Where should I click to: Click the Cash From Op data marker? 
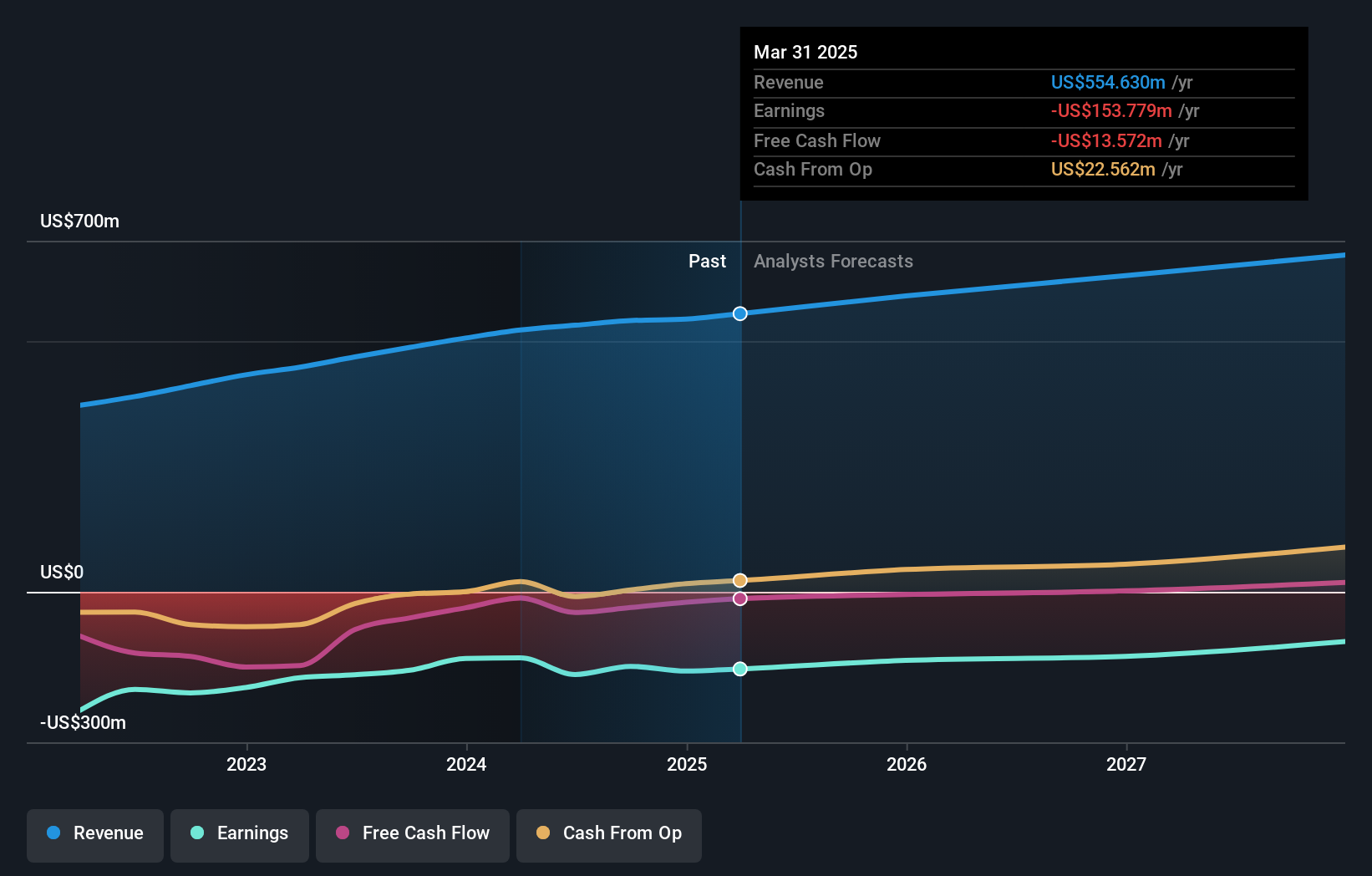pyautogui.click(x=740, y=580)
